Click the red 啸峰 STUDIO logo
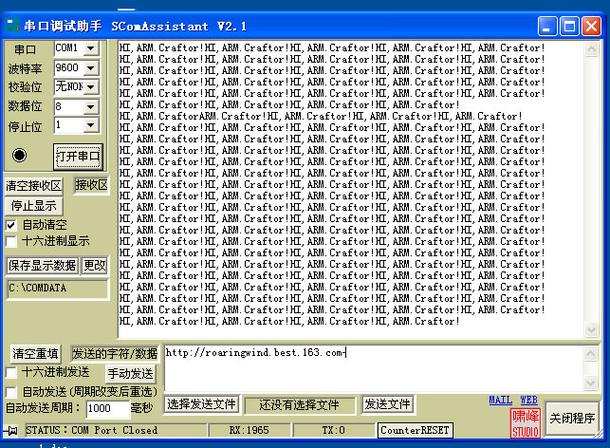Screen dimensions: 610x448 click(x=525, y=424)
